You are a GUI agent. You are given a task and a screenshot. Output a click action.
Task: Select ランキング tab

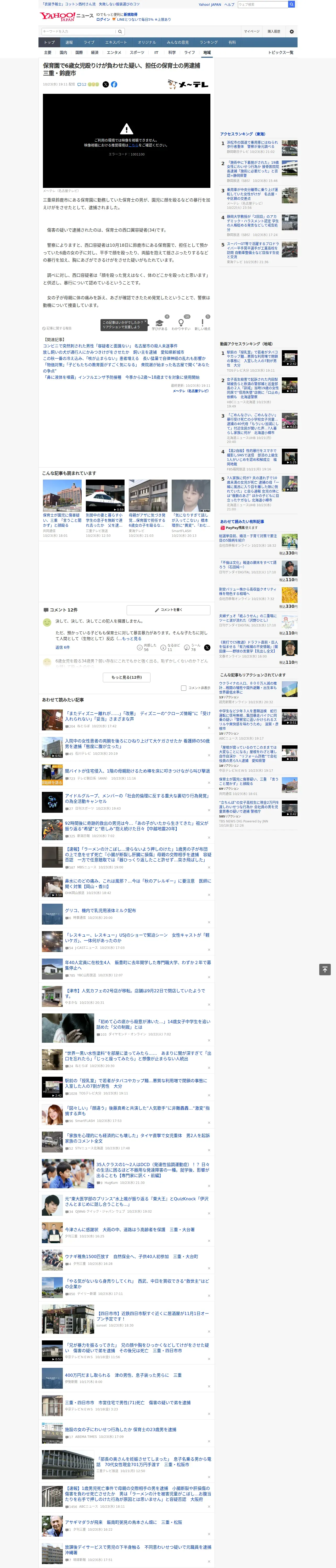click(209, 43)
